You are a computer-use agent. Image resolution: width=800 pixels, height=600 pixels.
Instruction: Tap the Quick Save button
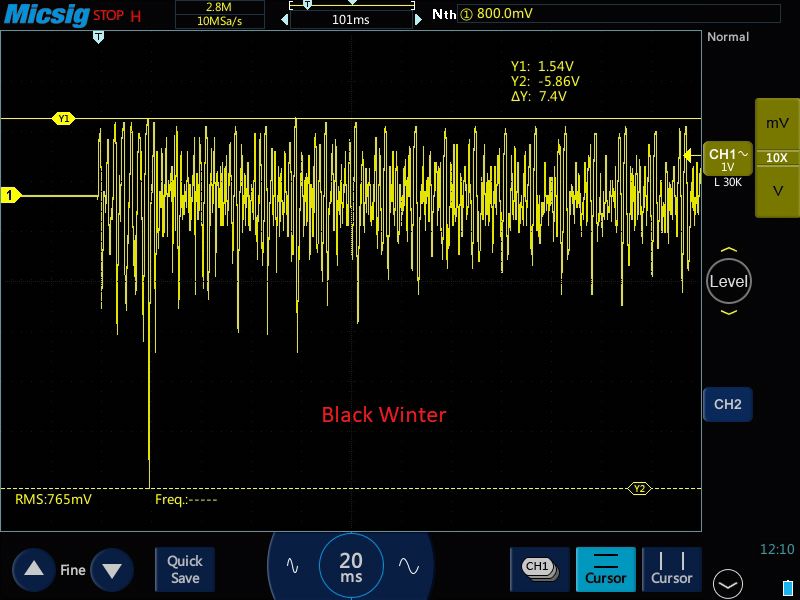coord(185,570)
